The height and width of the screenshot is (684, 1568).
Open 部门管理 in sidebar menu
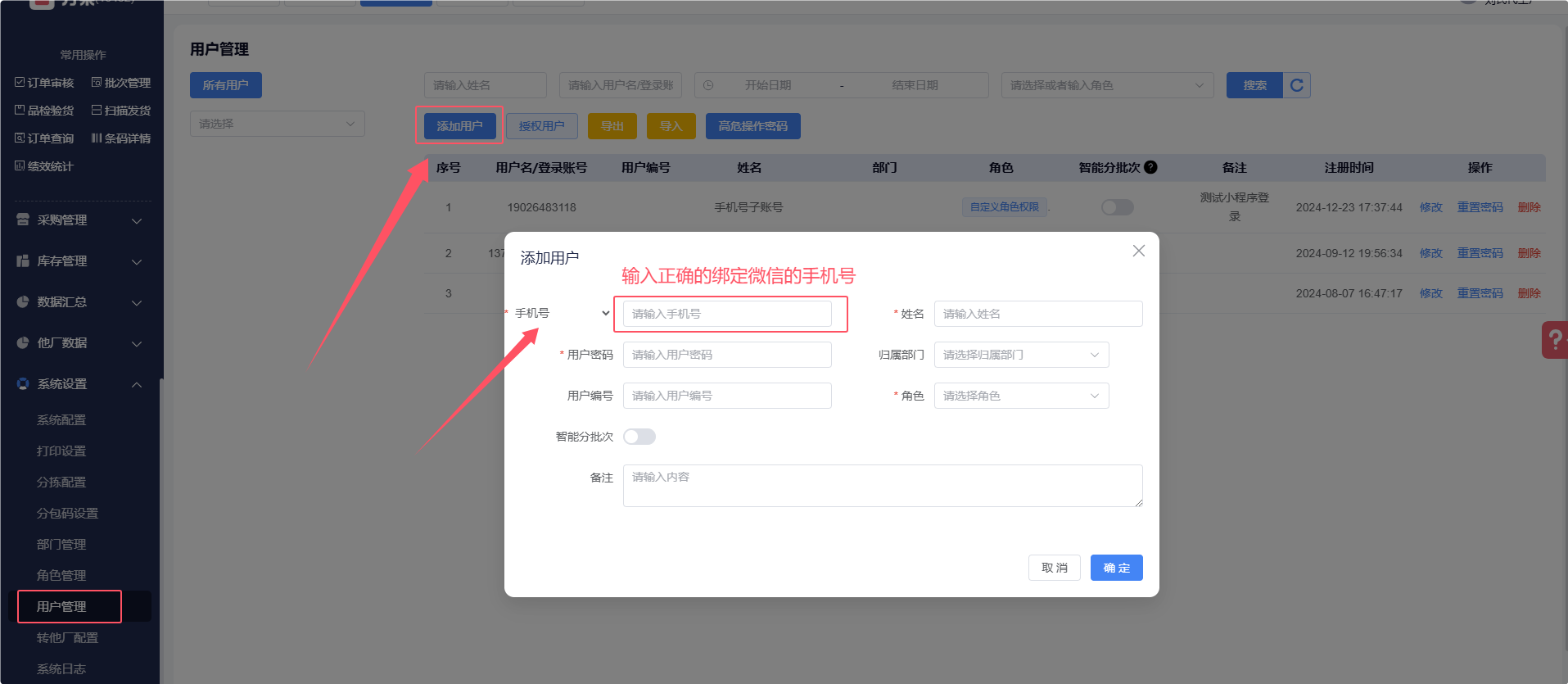(x=61, y=545)
